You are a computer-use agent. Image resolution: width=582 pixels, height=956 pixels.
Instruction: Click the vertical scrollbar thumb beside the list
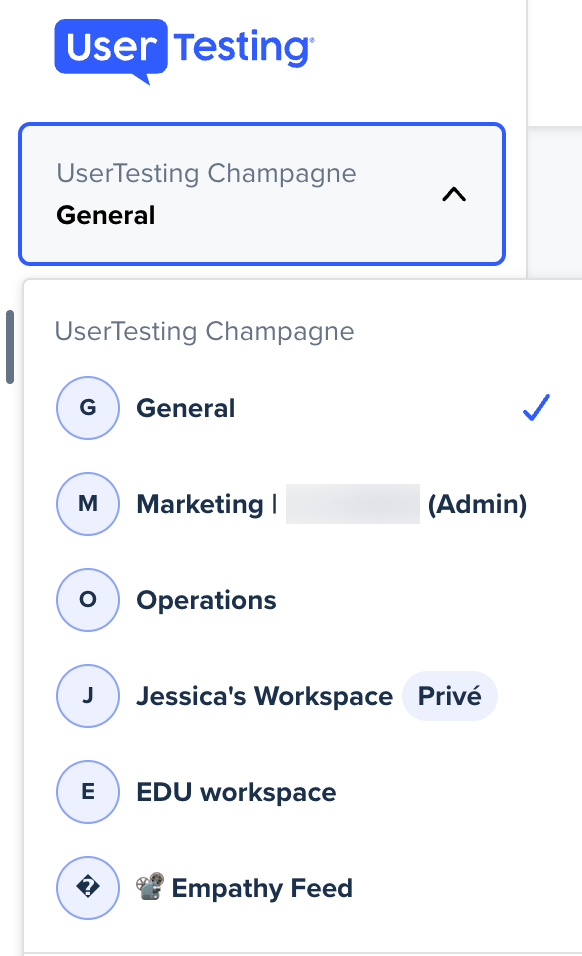coord(10,347)
